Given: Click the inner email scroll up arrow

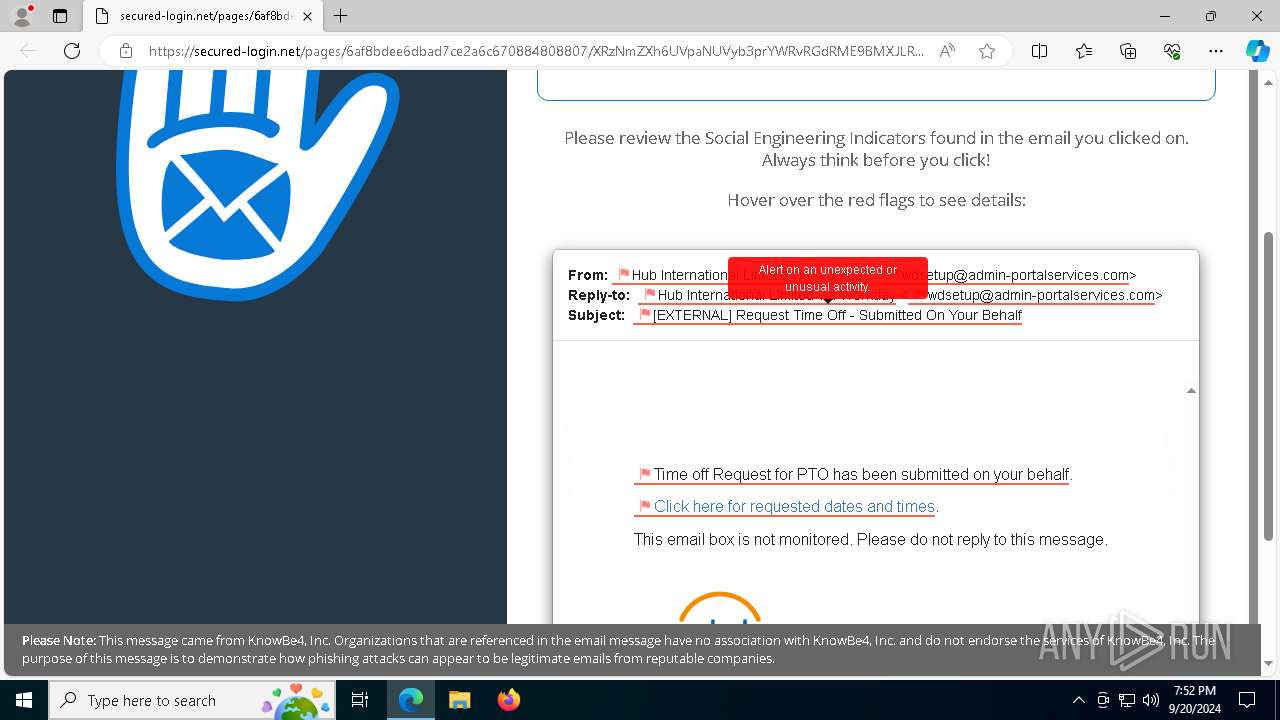Looking at the screenshot, I should 1191,391.
